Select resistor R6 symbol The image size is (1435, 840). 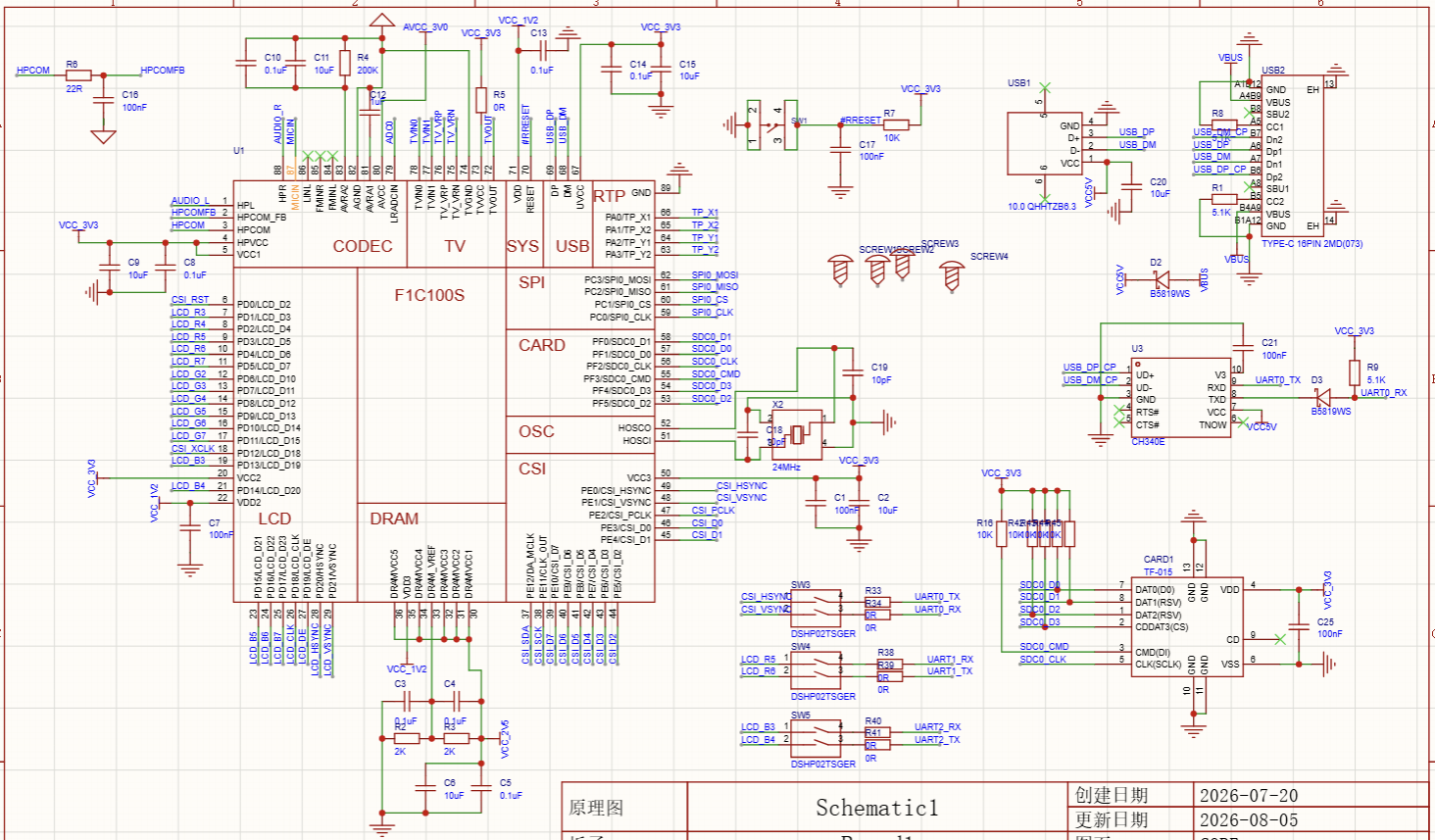click(78, 75)
